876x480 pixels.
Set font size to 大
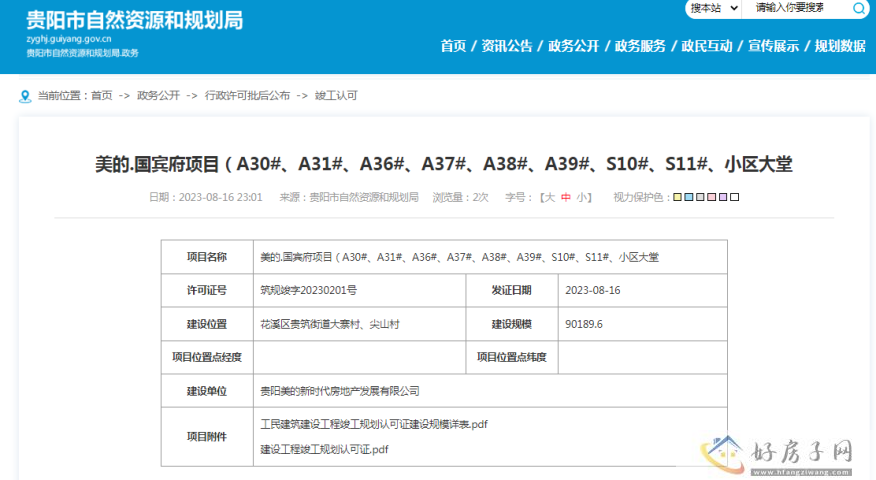550,197
